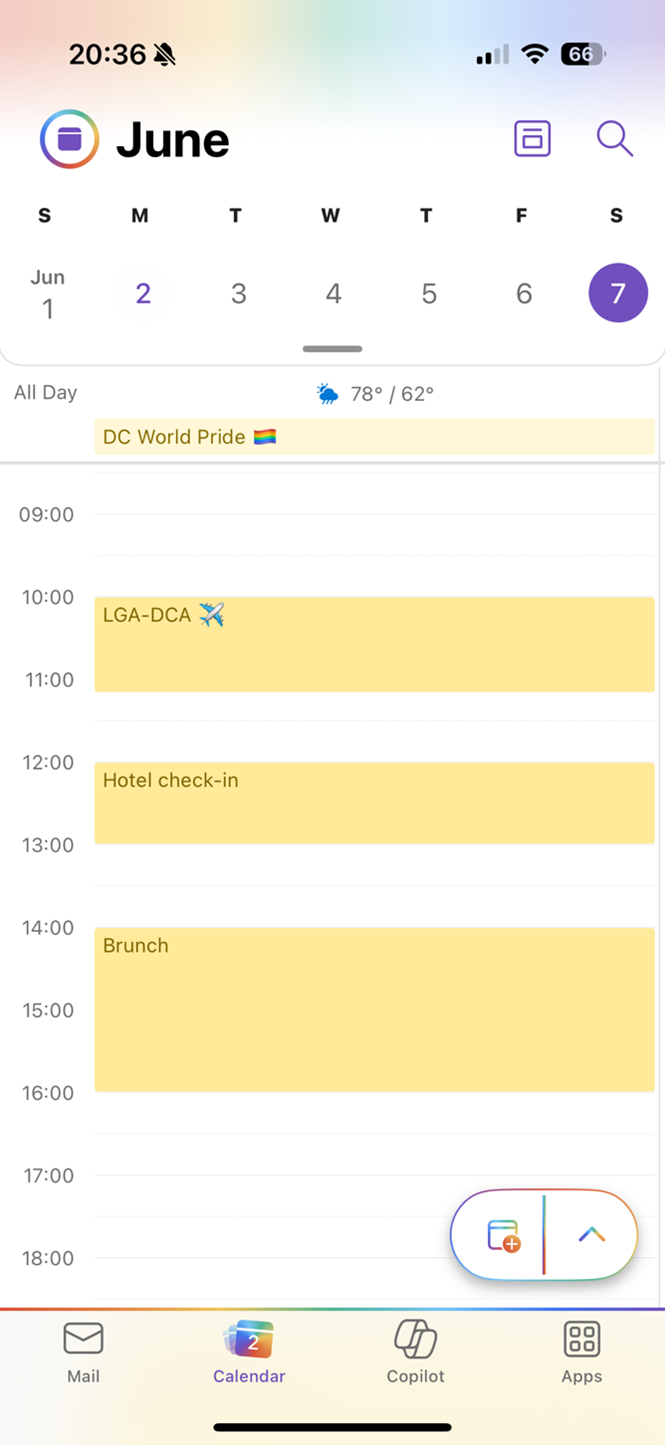
Task: Select Monday June 2
Action: (143, 293)
